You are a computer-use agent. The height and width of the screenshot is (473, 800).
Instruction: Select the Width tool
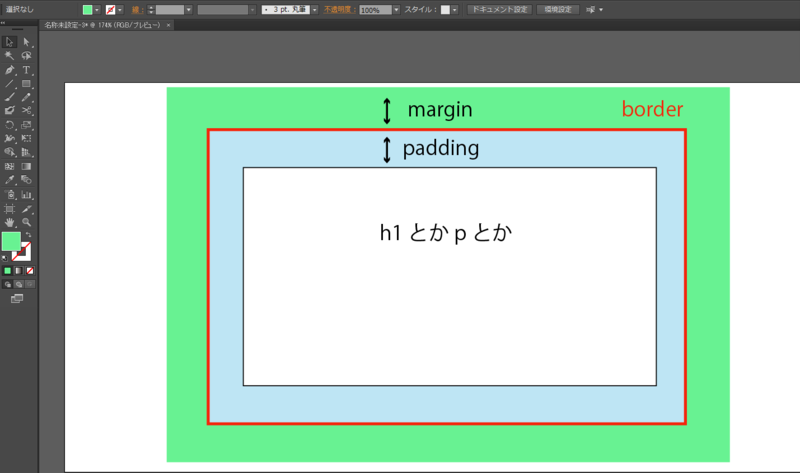click(x=9, y=138)
